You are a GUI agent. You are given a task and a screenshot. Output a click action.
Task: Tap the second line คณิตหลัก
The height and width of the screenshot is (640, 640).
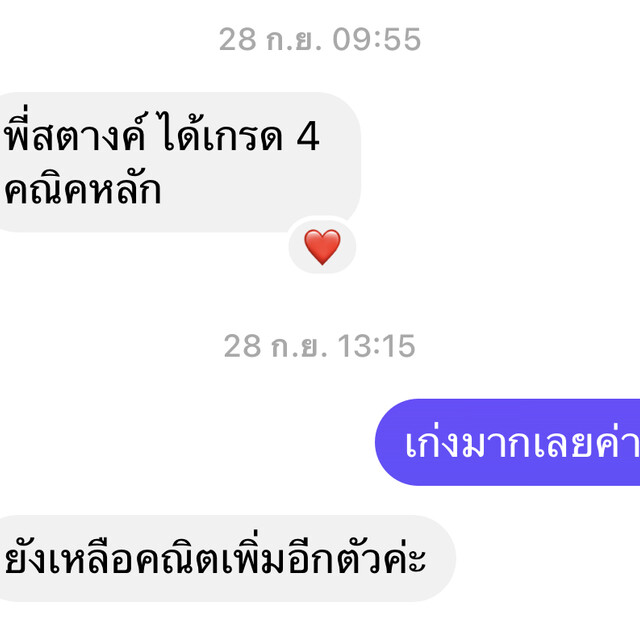pyautogui.click(x=82, y=189)
